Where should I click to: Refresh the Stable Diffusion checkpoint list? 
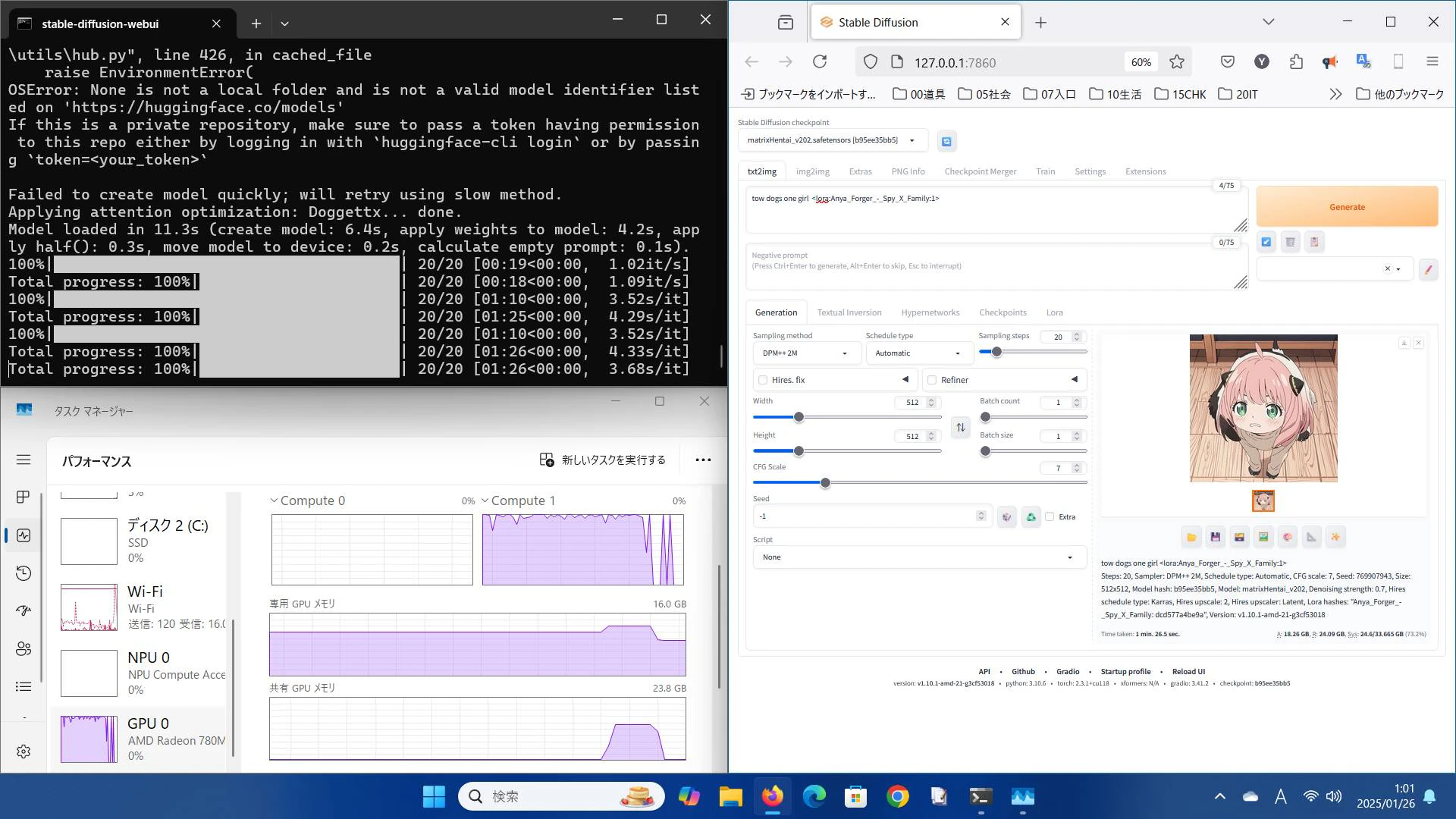point(946,141)
